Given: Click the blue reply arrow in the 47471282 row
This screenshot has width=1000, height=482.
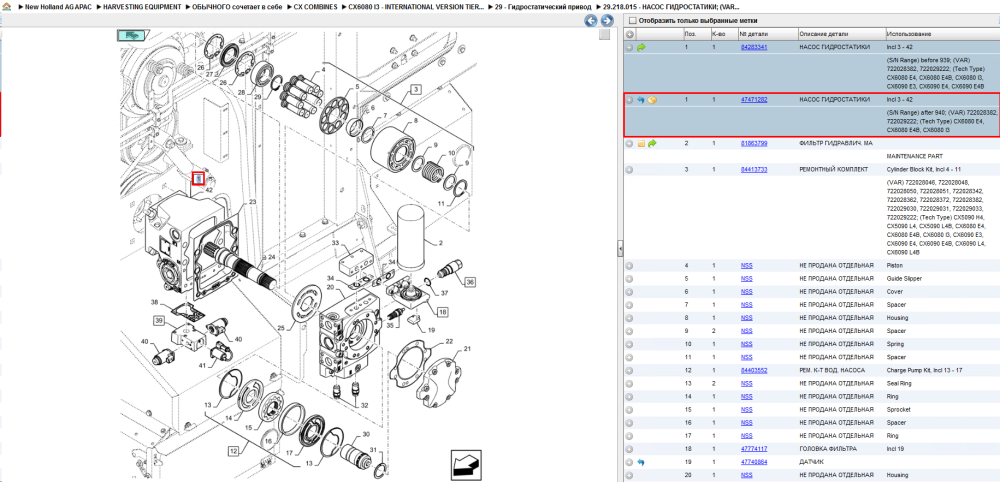Looking at the screenshot, I should pos(642,100).
